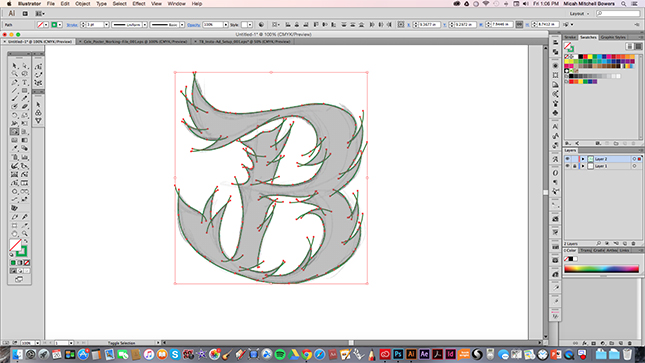Viewport: 645px width, 363px height.
Task: Select the Column Graph tool
Action: (25, 157)
